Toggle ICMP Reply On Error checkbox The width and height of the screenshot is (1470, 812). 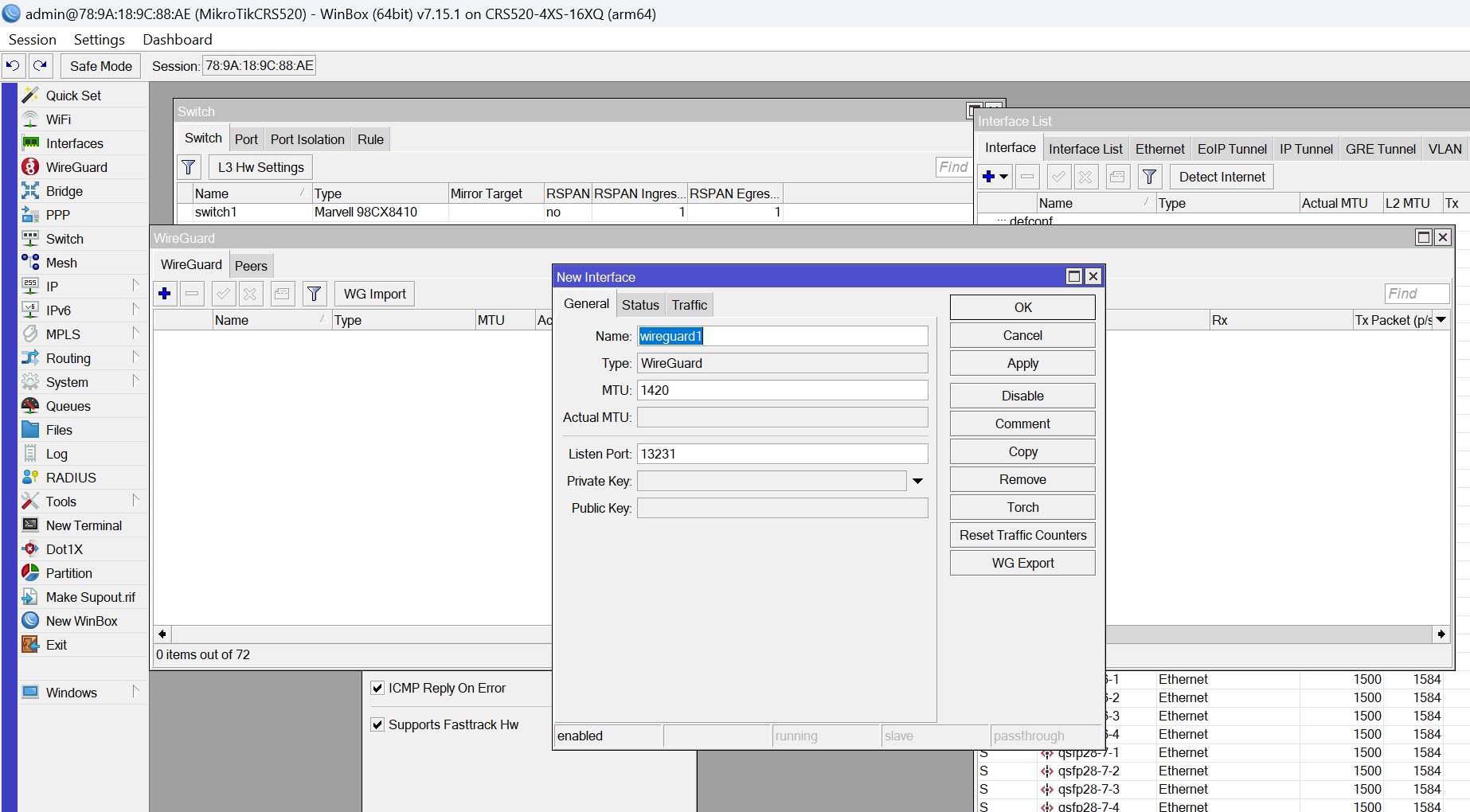(x=377, y=688)
